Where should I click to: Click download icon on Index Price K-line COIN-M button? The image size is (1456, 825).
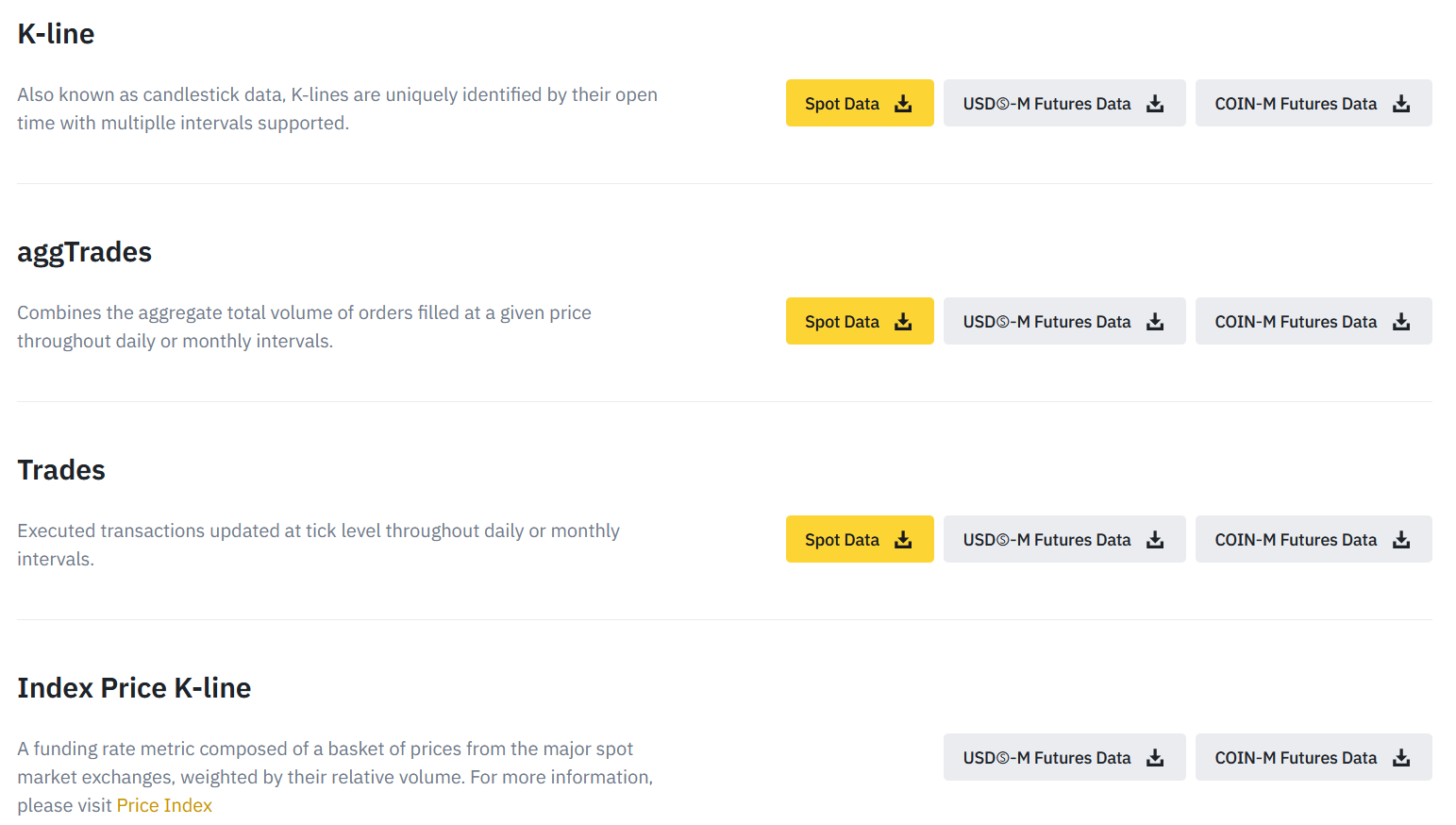1400,757
